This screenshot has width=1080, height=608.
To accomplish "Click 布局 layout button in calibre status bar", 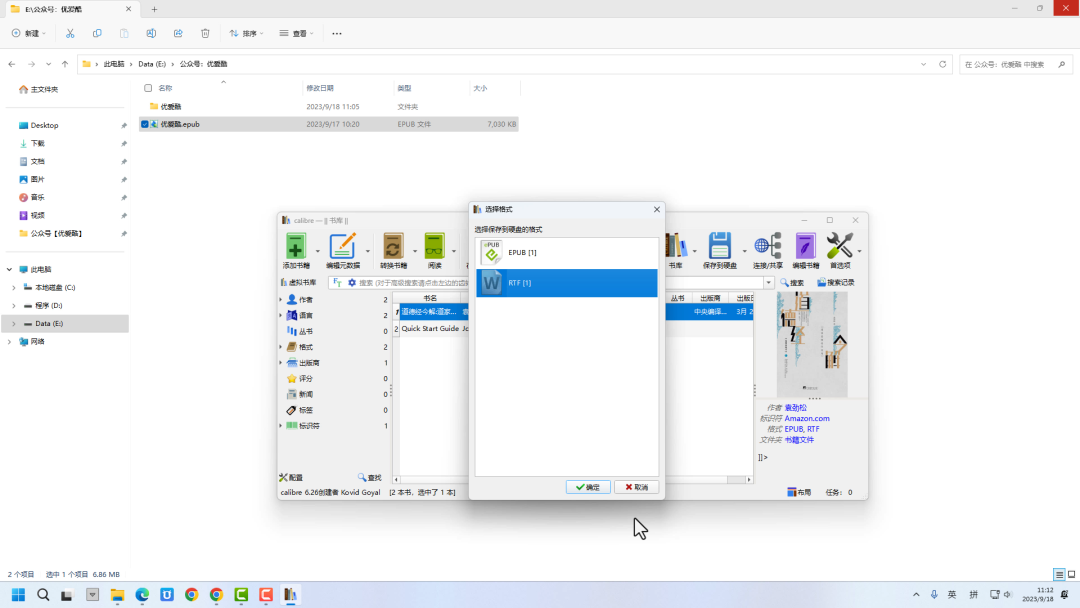I will click(x=799, y=492).
